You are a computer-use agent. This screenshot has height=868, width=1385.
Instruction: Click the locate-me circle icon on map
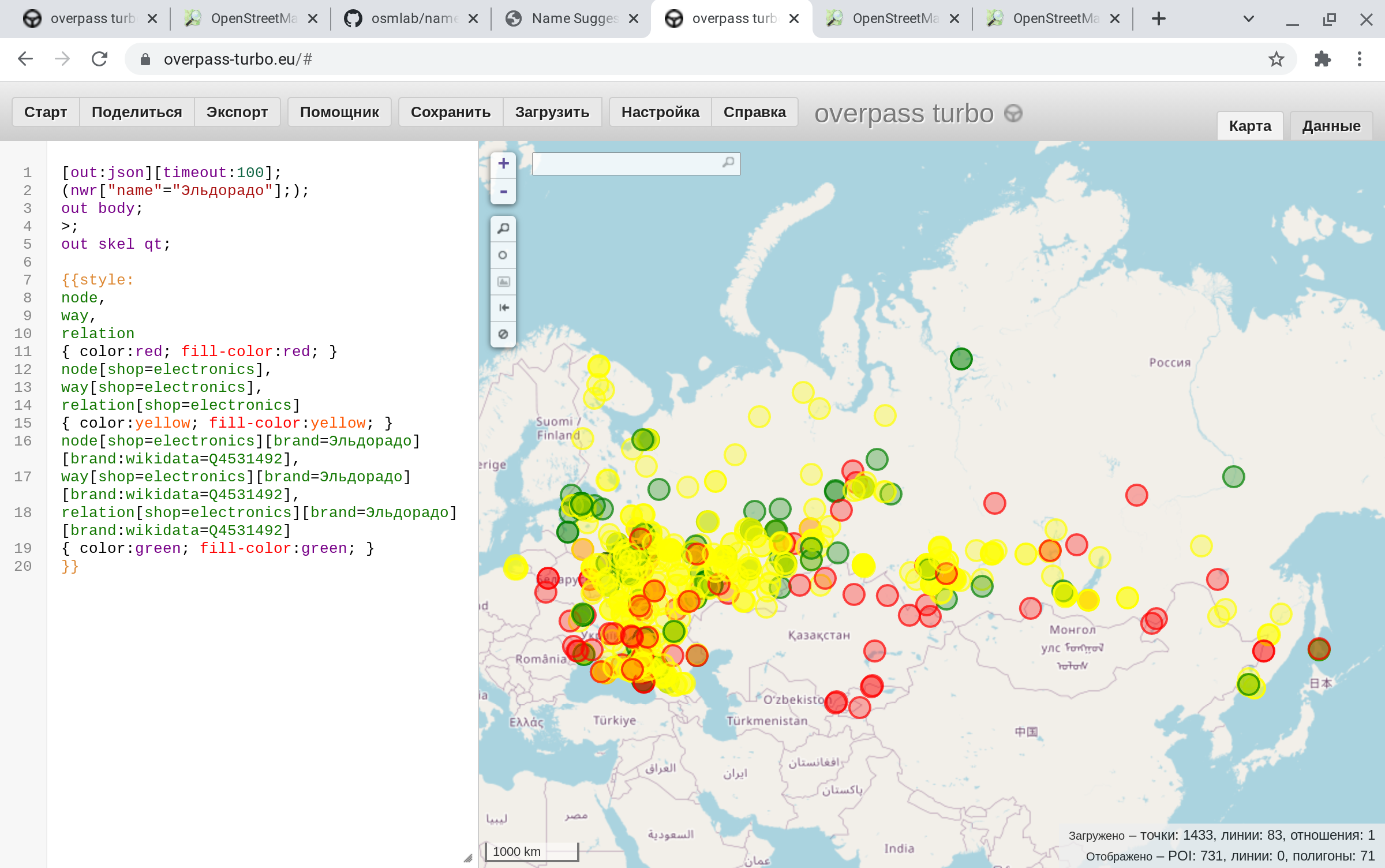coord(503,255)
